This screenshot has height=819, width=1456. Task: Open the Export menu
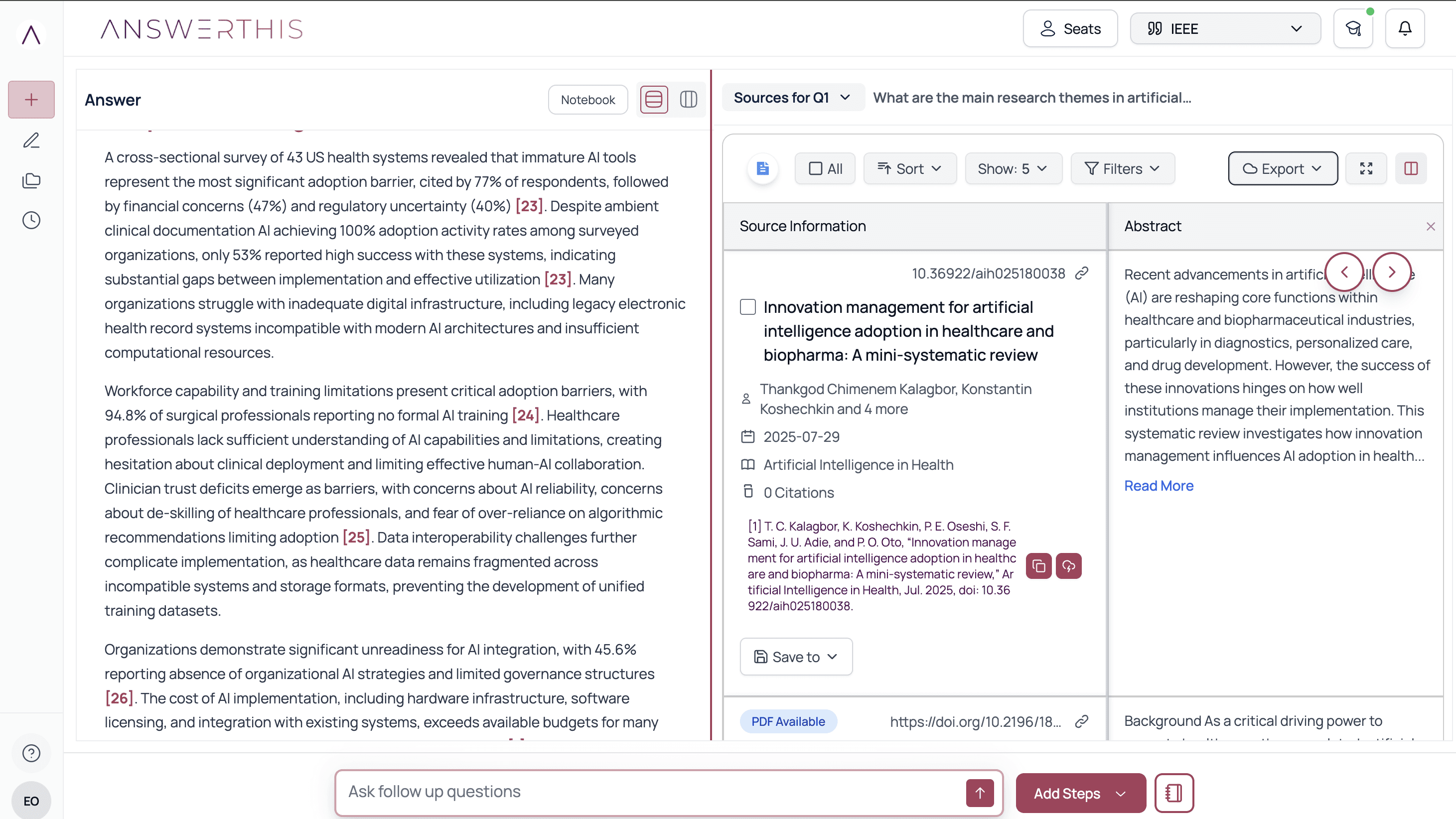coord(1283,168)
